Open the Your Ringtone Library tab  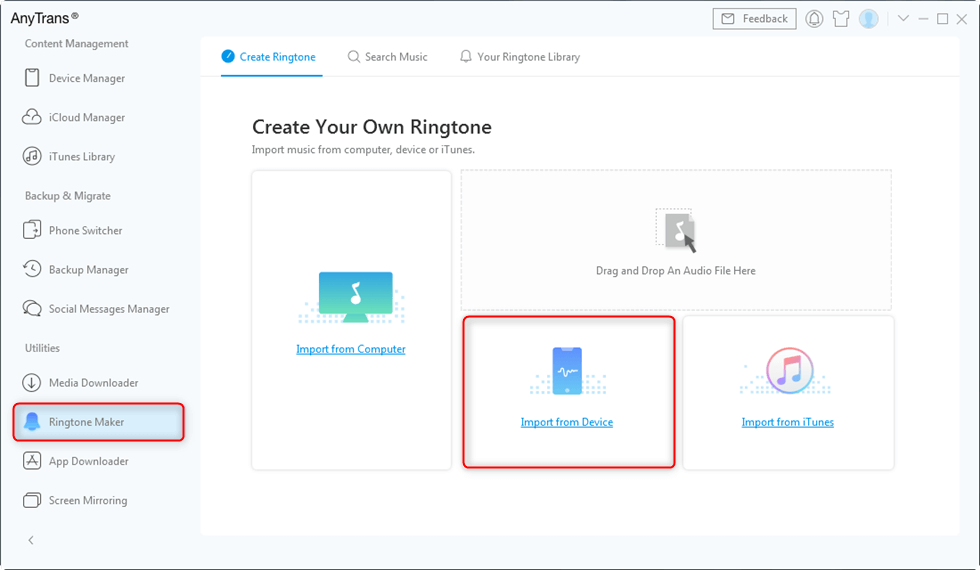coord(519,57)
